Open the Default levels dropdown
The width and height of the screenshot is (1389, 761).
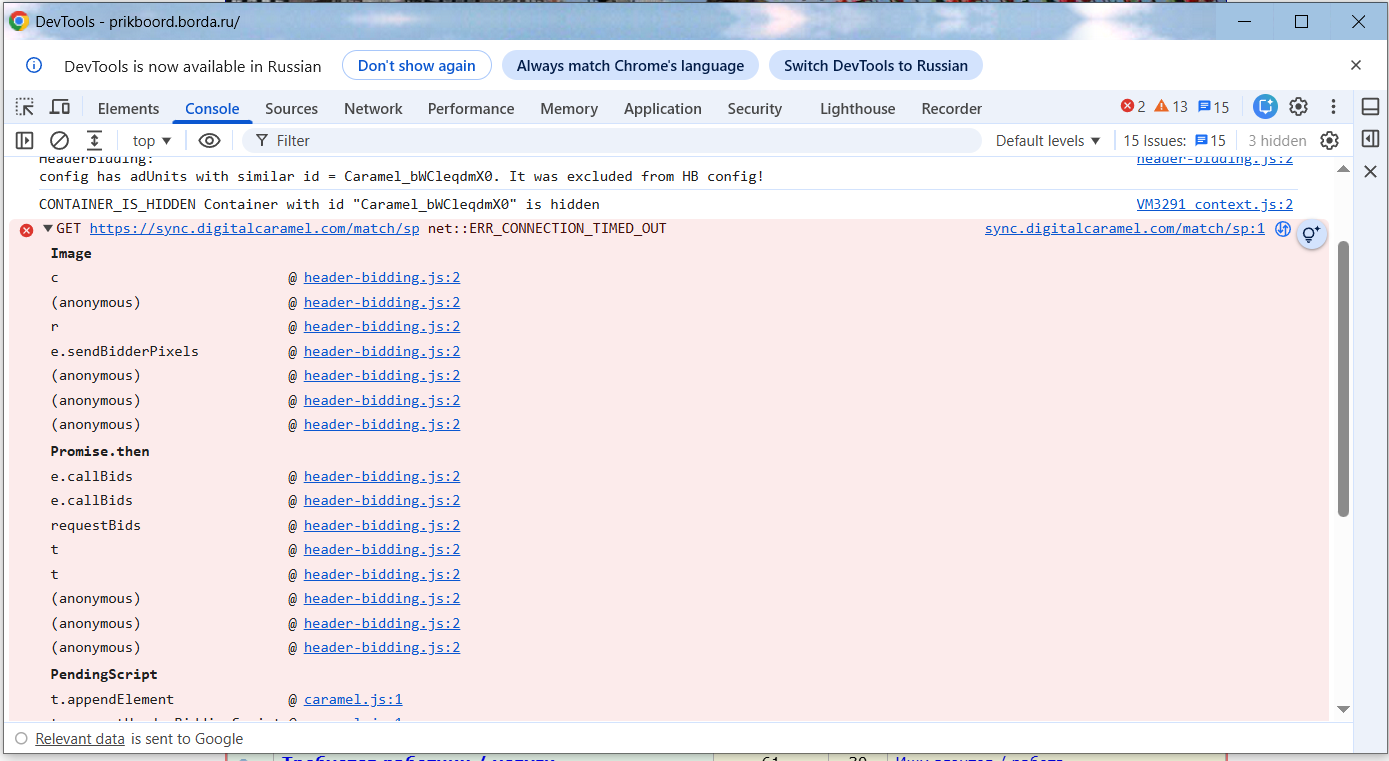pos(1048,141)
